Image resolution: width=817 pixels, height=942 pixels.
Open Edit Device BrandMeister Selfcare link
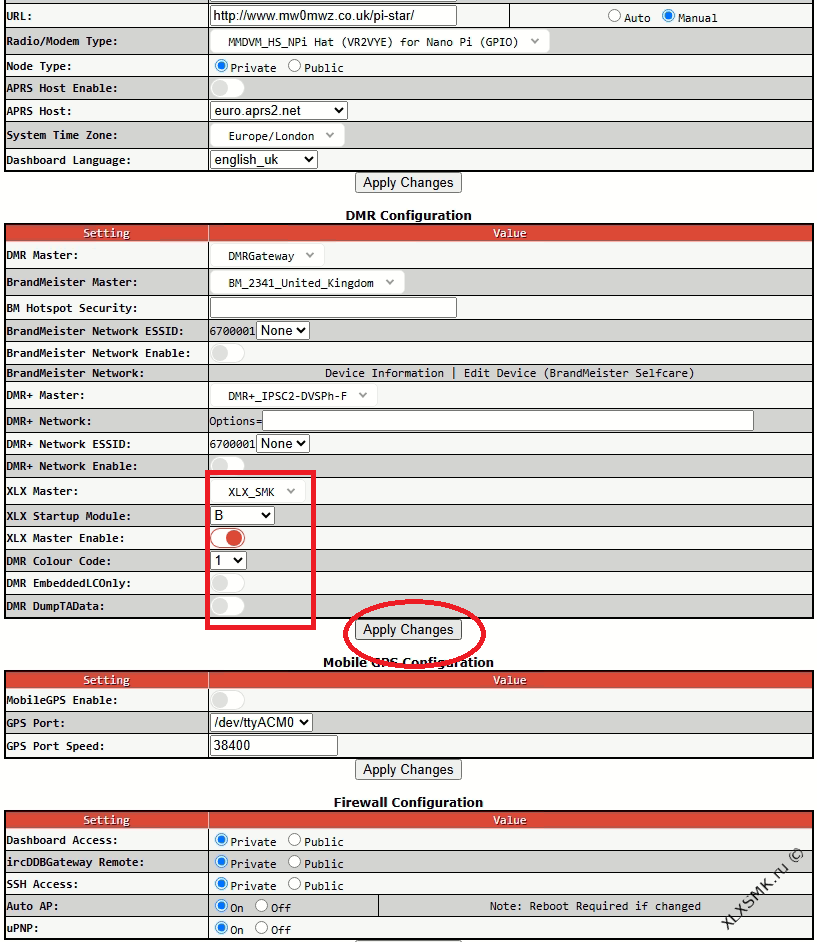click(x=579, y=373)
